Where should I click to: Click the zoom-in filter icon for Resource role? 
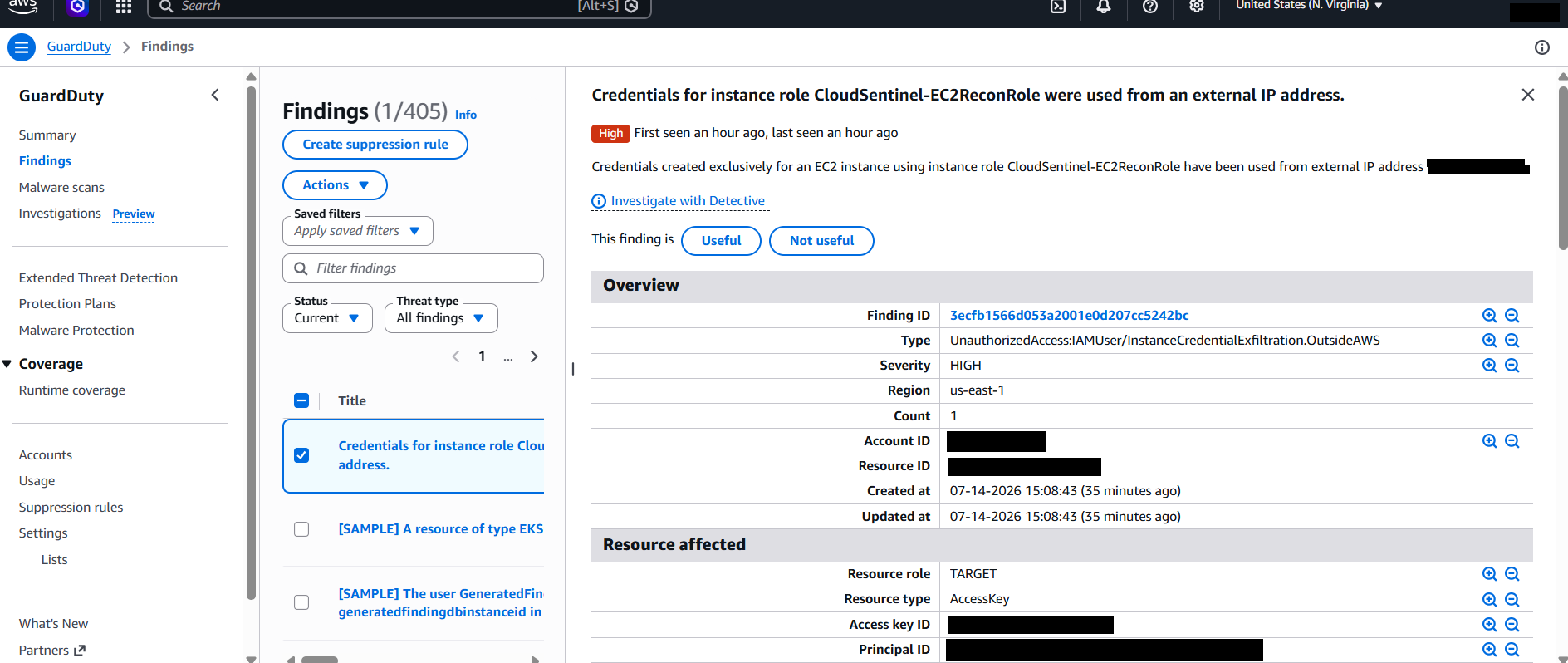pos(1489,574)
